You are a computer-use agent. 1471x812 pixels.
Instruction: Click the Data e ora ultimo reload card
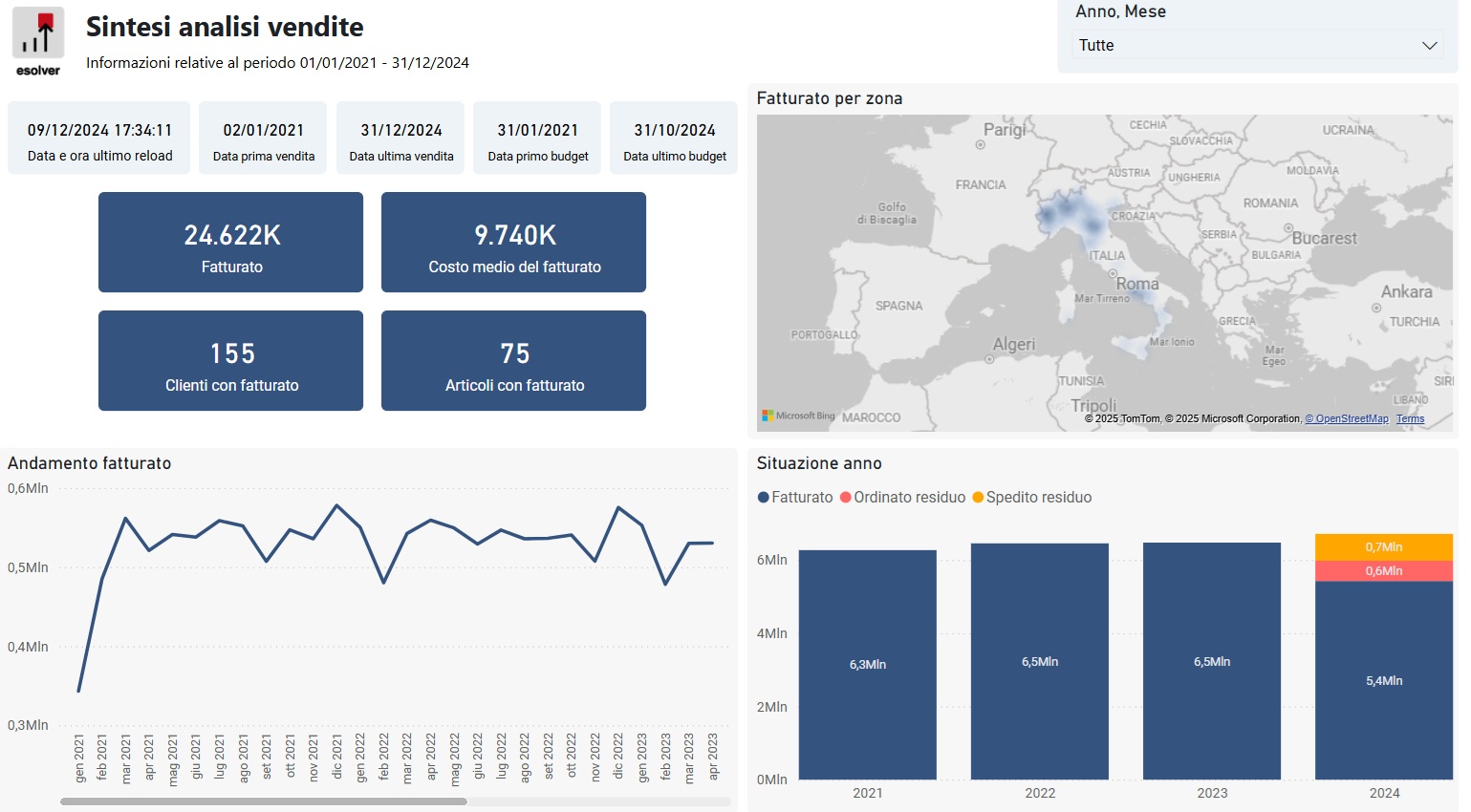[99, 138]
